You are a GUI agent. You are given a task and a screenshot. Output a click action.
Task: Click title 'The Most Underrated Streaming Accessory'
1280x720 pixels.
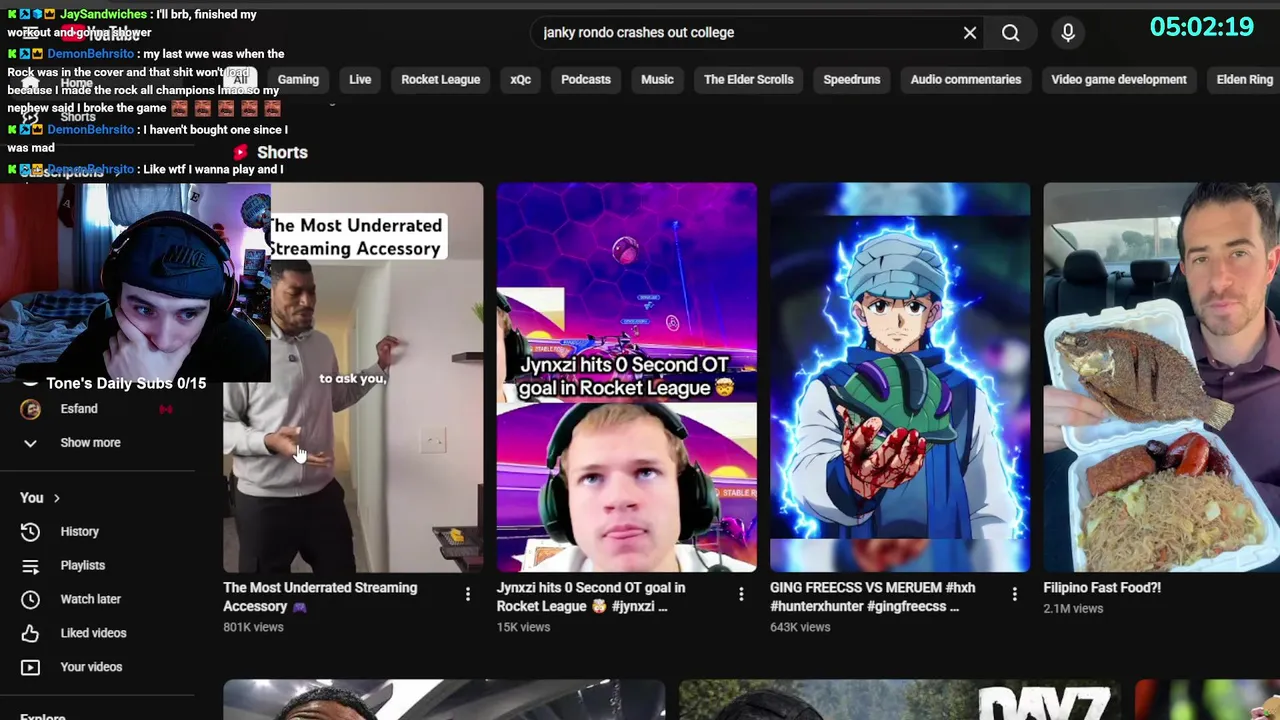tap(320, 597)
